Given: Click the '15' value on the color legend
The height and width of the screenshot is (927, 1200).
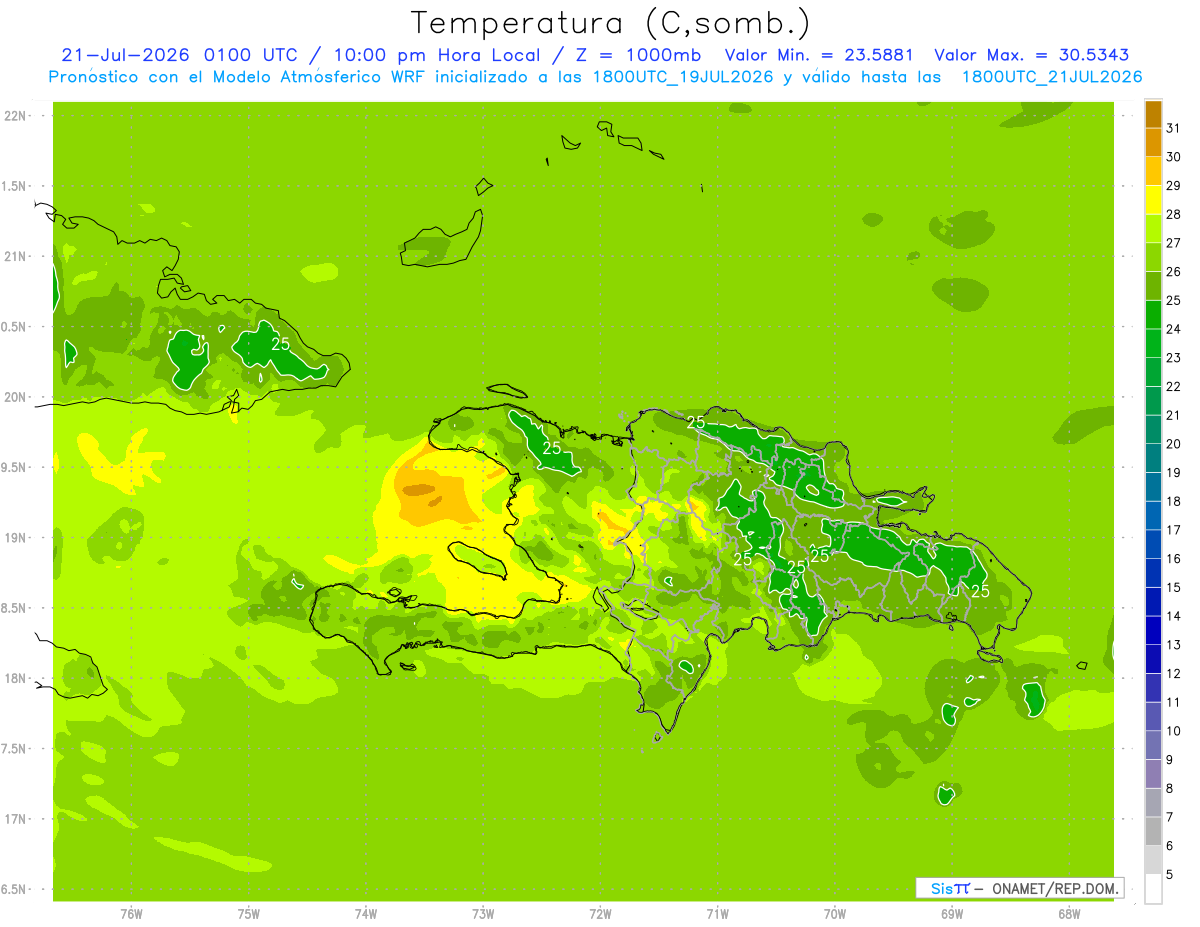Looking at the screenshot, I should (x=1174, y=587).
